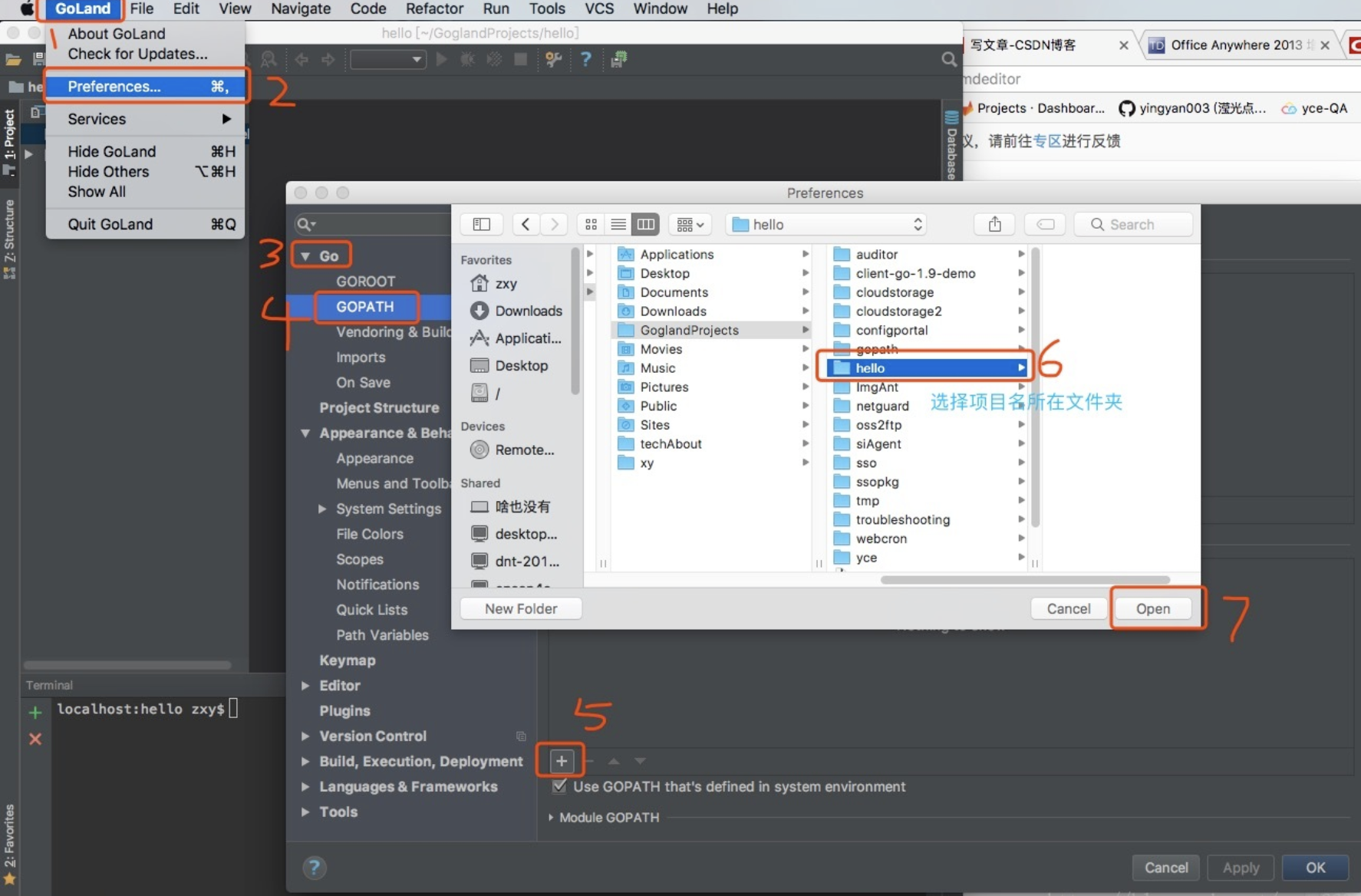This screenshot has width=1361, height=896.
Task: Select Keymap settings item
Action: pos(348,660)
